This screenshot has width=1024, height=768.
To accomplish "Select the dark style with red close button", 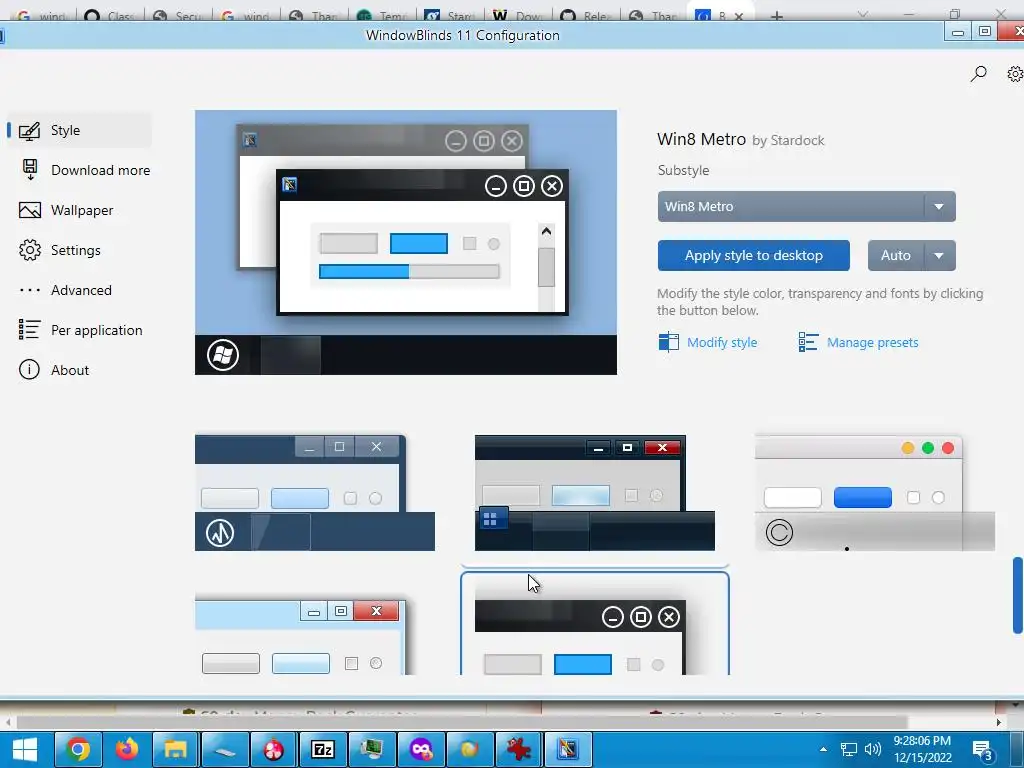I will (594, 493).
